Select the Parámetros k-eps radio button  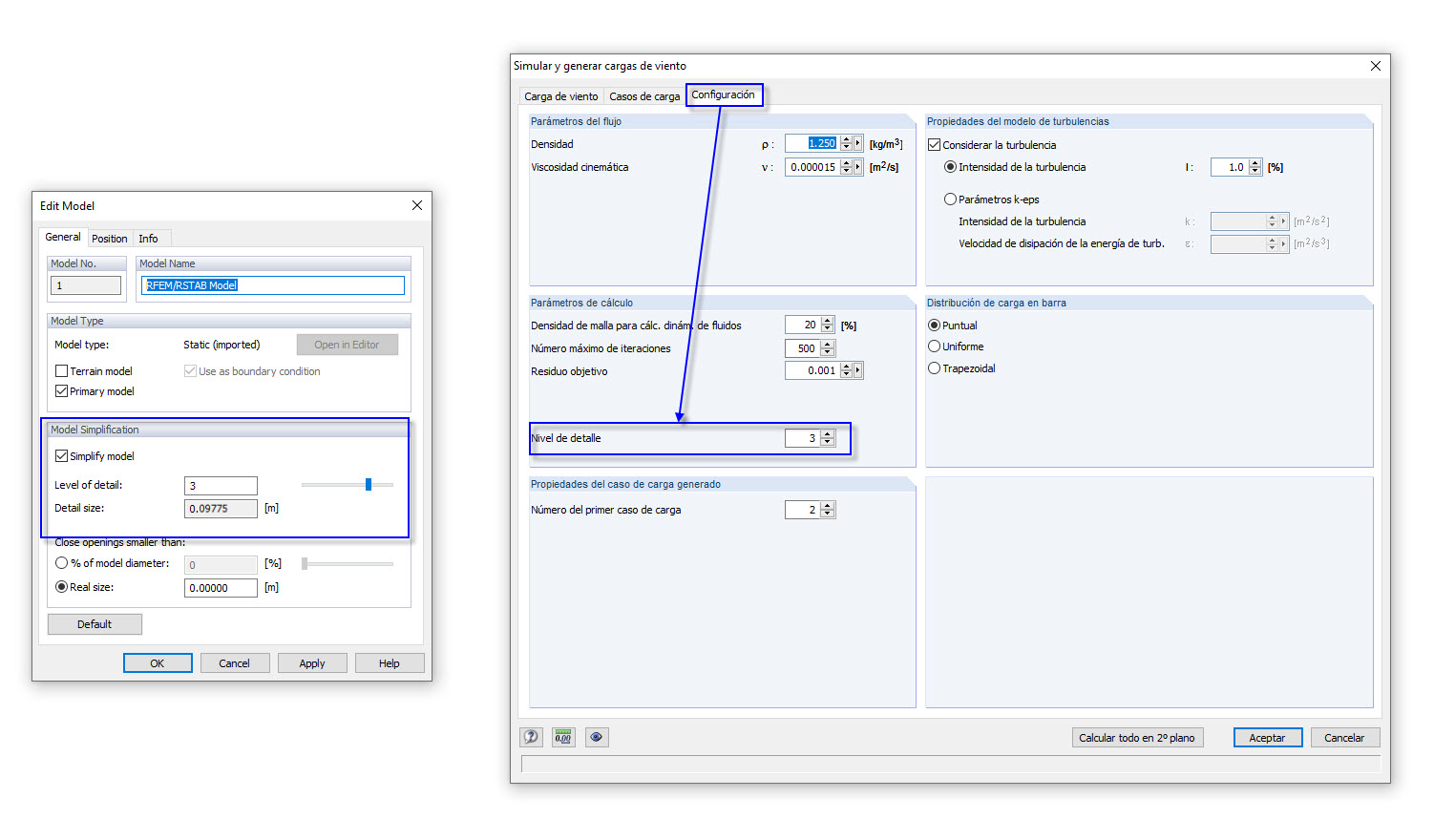tap(951, 199)
